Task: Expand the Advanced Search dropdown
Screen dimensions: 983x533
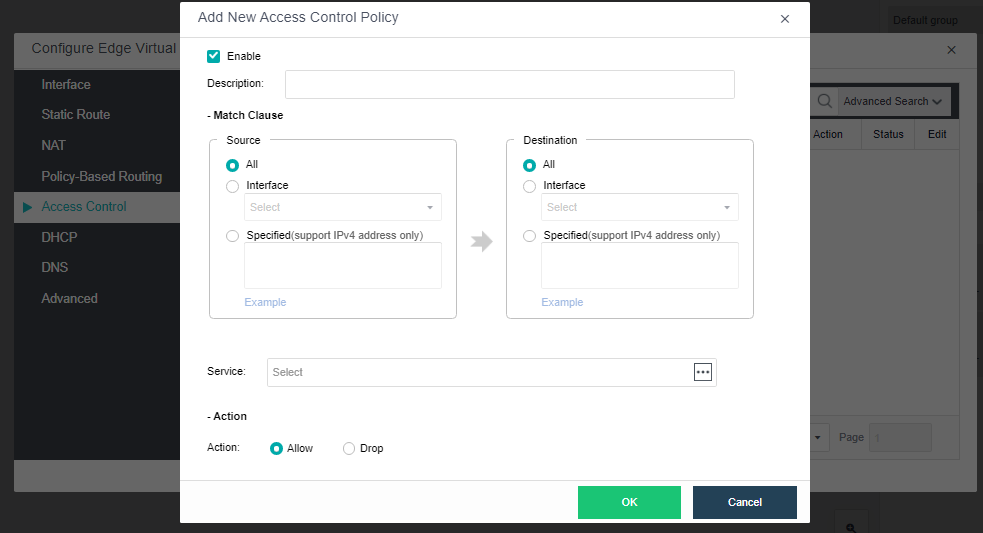Action: tap(892, 101)
